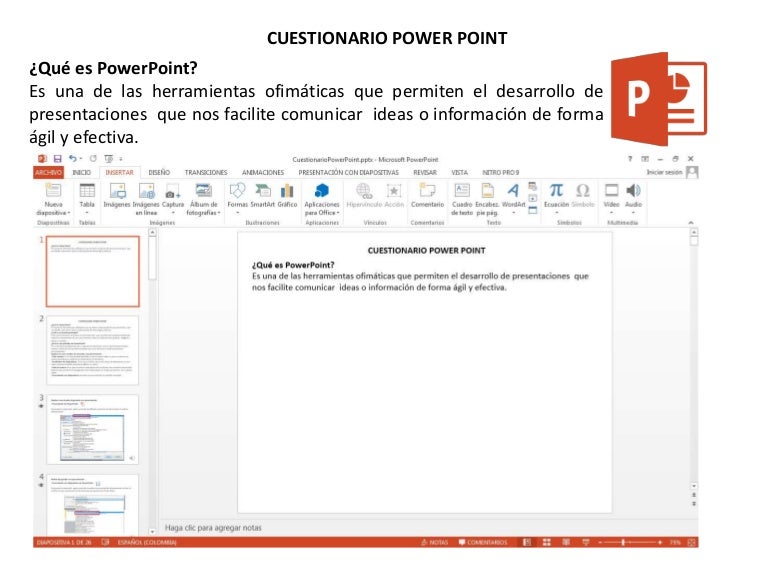
Task: Click the Formas shapes icon
Action: [237, 191]
